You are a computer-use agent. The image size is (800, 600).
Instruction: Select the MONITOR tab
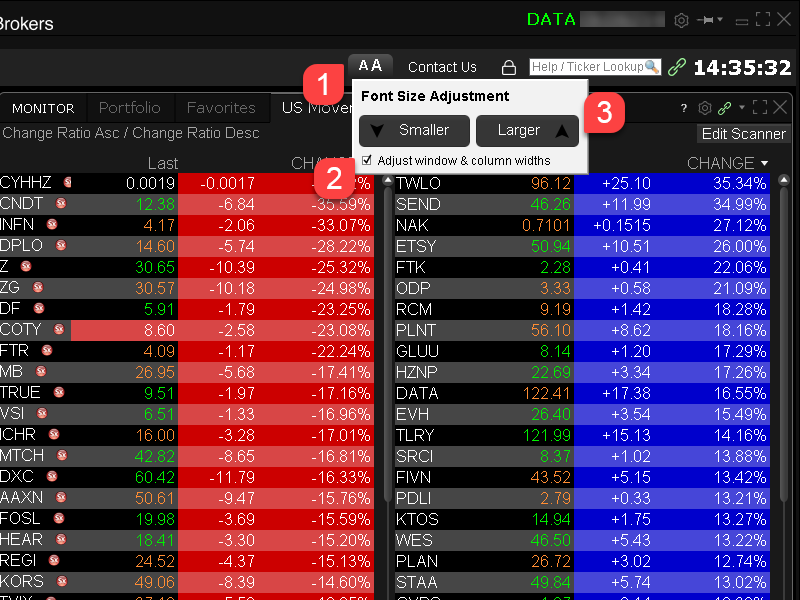tap(43, 108)
